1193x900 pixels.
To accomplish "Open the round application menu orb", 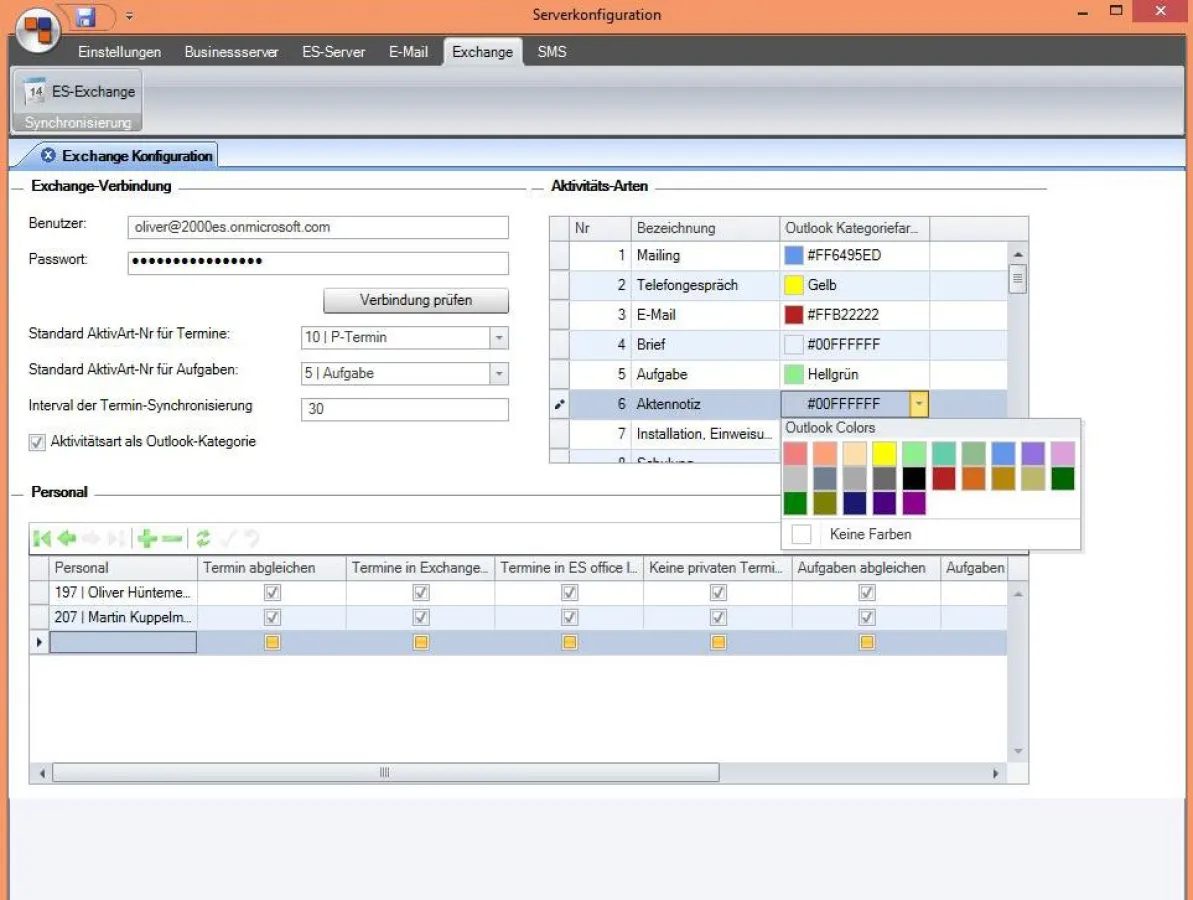I will [37, 28].
